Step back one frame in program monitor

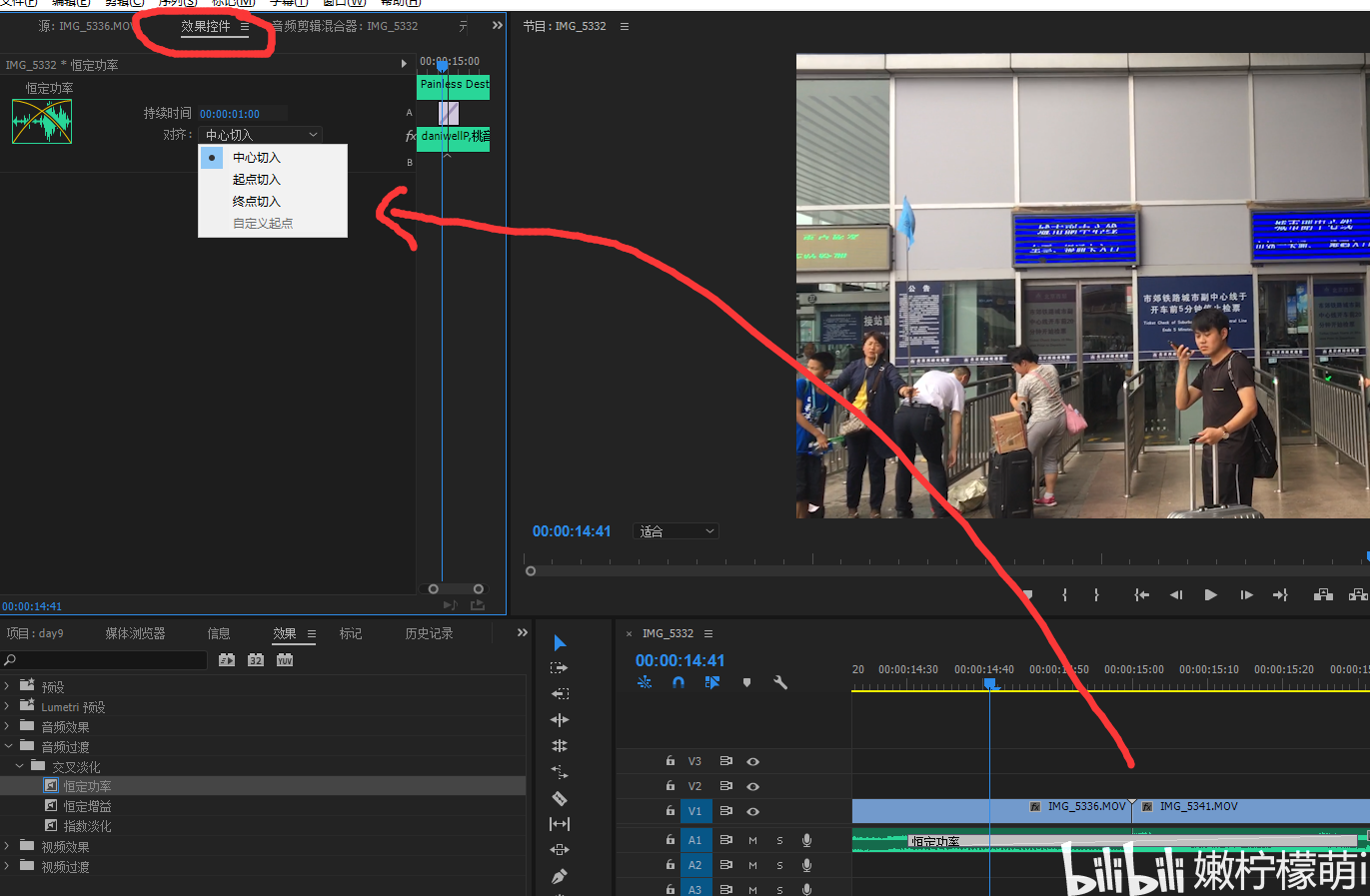pyautogui.click(x=1176, y=595)
